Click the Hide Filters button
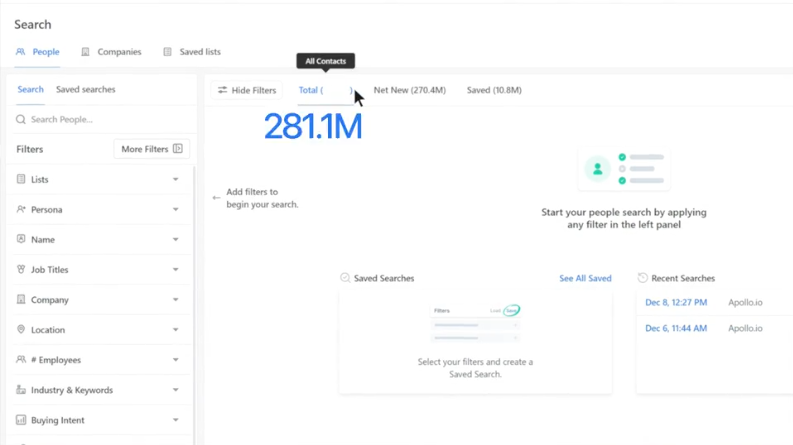The height and width of the screenshot is (445, 793). click(247, 90)
